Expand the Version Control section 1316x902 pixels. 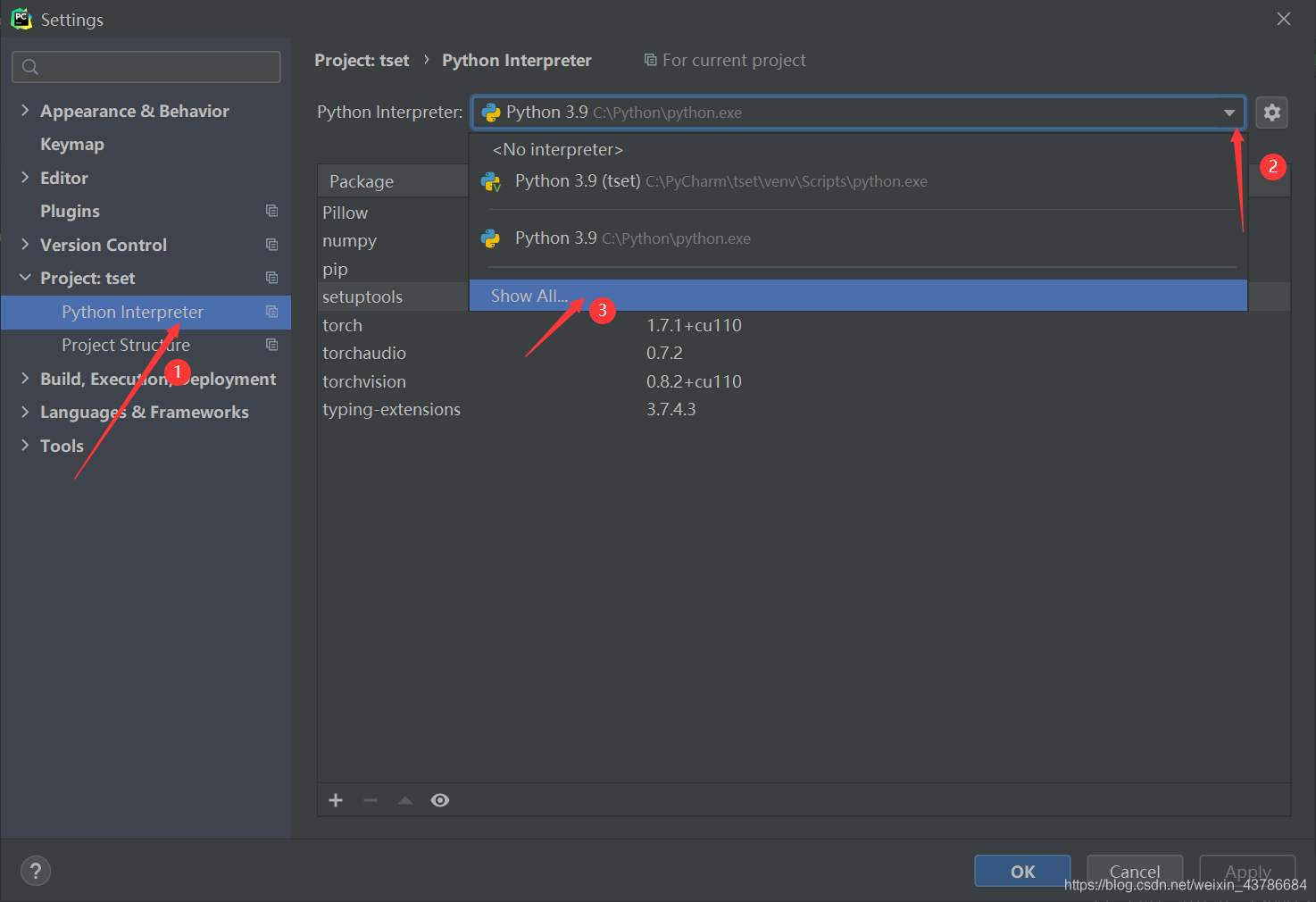pos(25,245)
